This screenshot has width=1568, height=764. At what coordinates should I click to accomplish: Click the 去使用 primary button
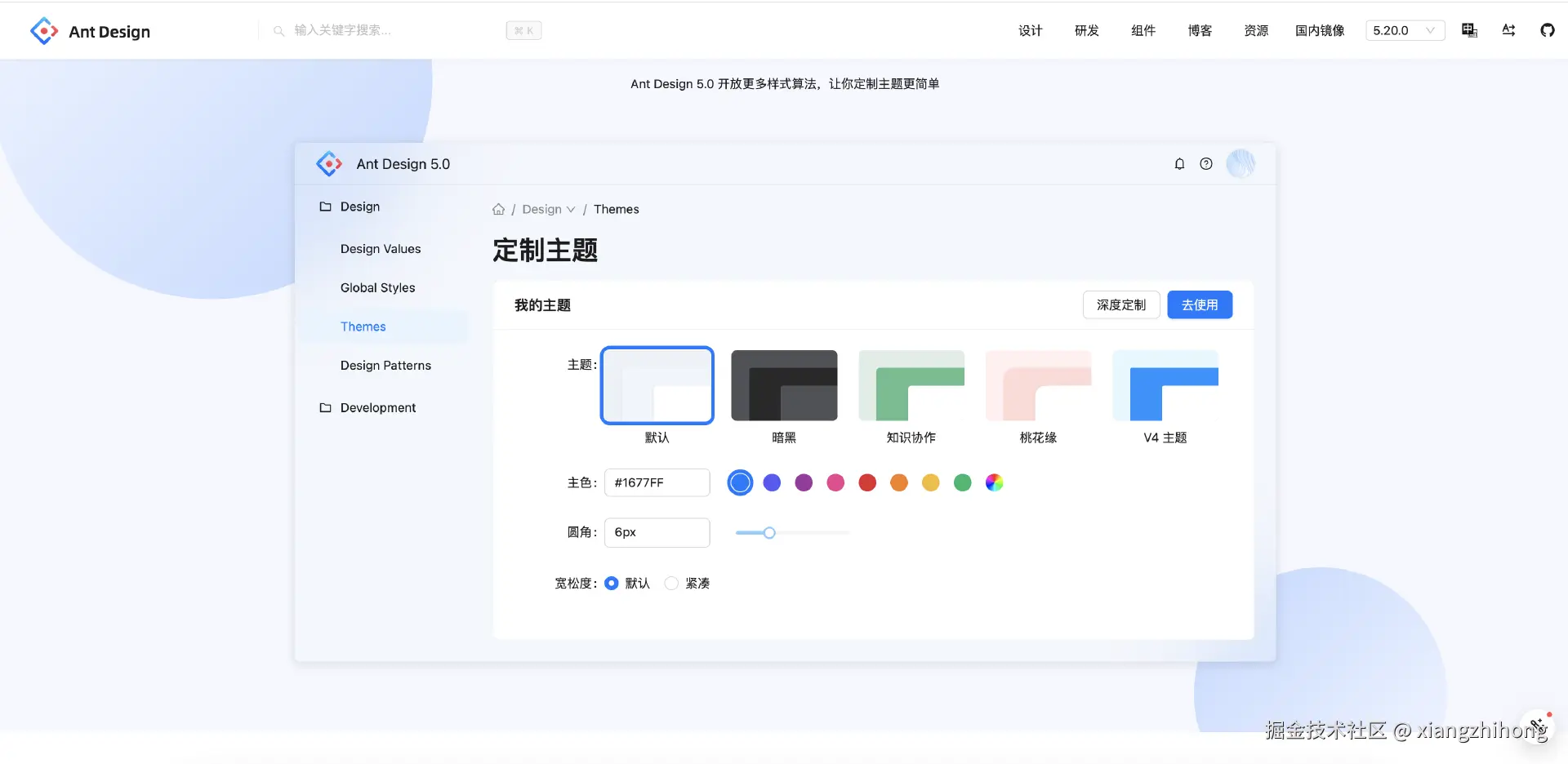tap(1200, 304)
